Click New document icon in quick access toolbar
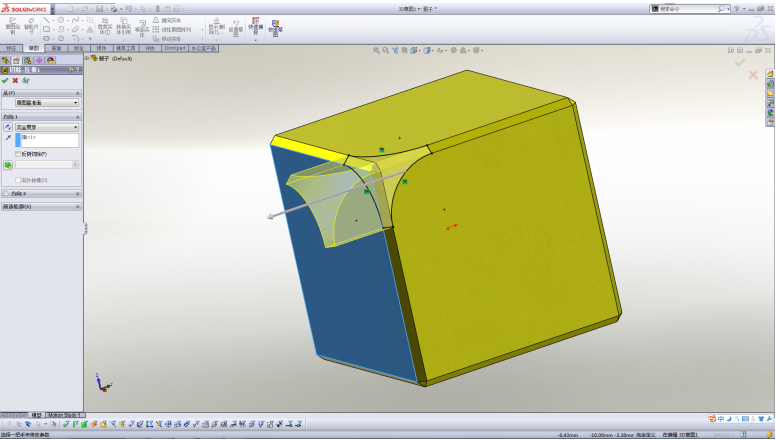 coord(70,9)
